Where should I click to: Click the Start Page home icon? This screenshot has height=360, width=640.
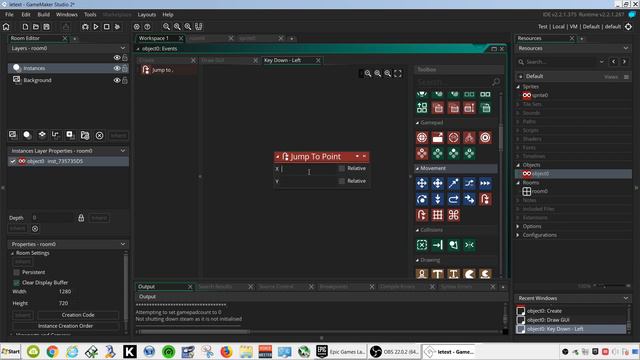6,27
